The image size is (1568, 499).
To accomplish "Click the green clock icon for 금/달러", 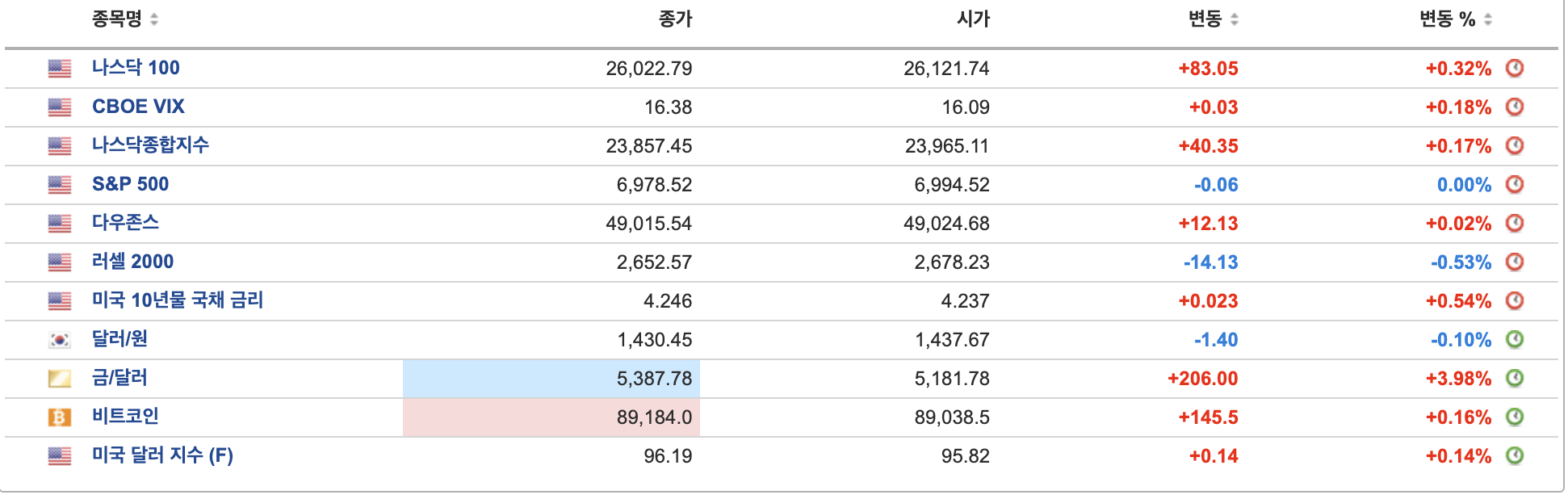I will [1515, 378].
